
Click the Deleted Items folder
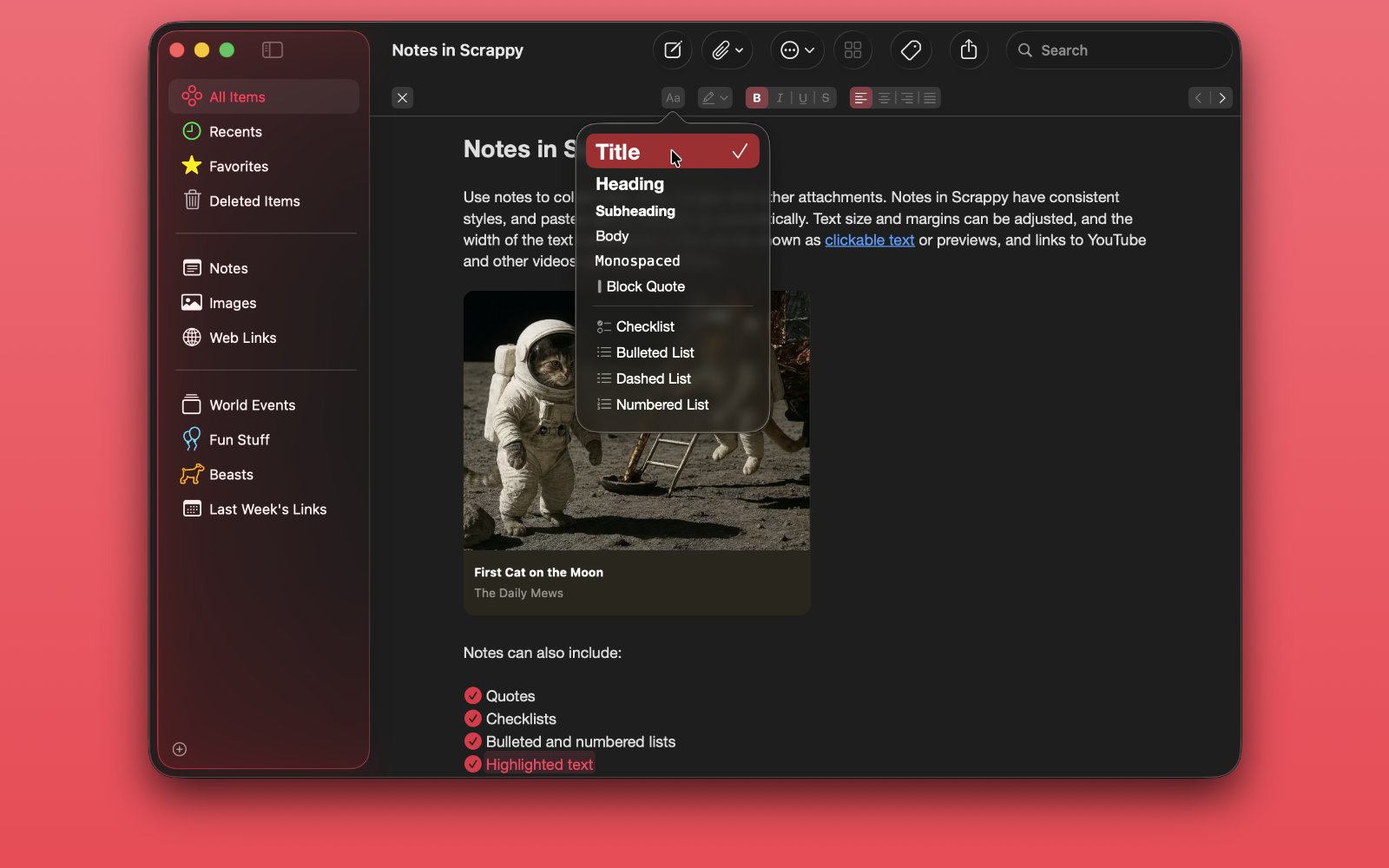(253, 201)
